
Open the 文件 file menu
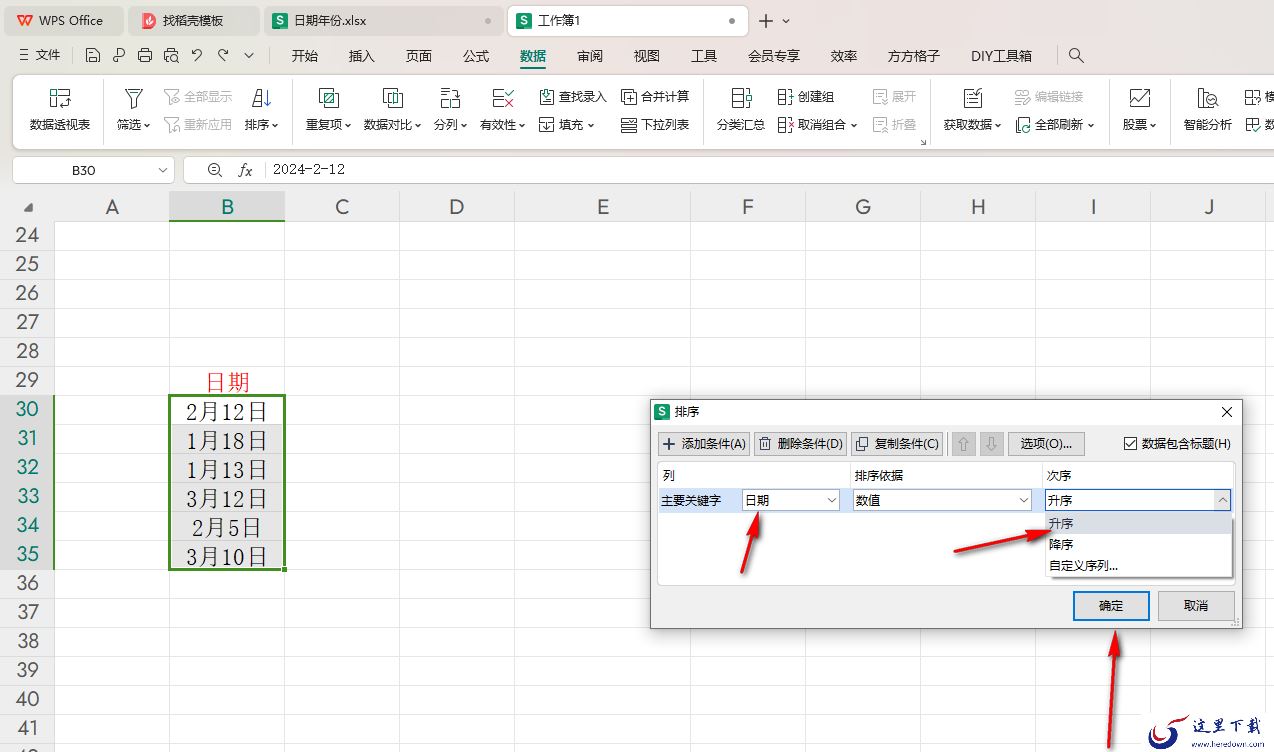(x=40, y=55)
